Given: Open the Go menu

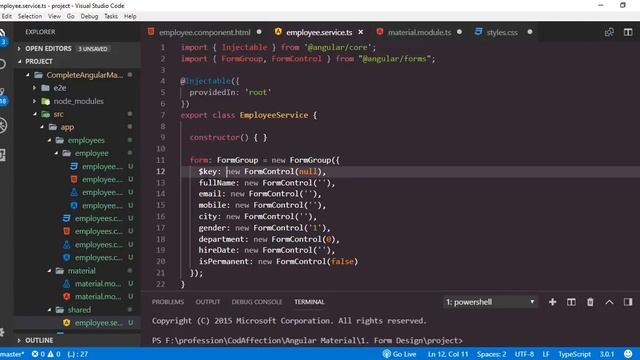Looking at the screenshot, I should [71, 16].
